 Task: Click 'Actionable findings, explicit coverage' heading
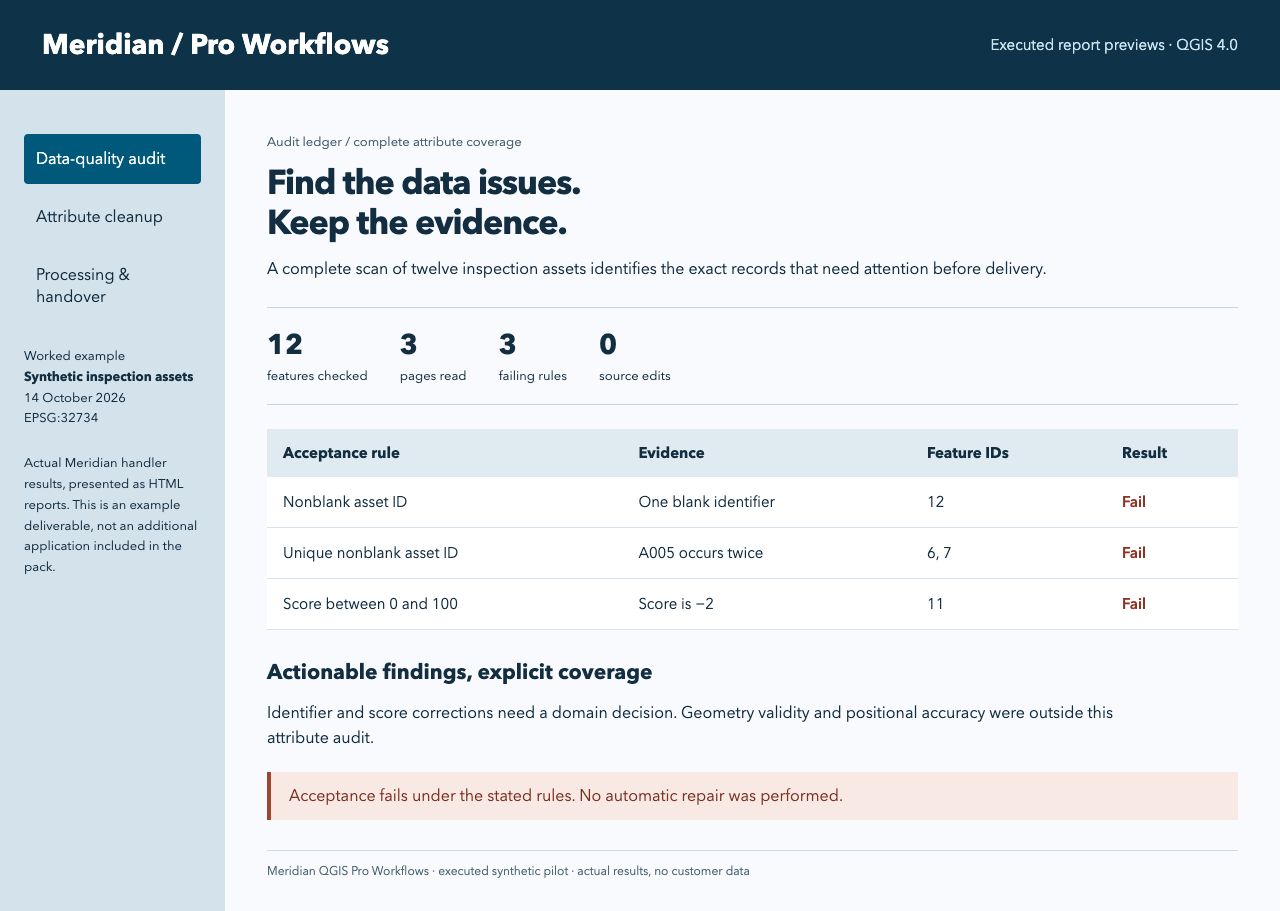(459, 672)
